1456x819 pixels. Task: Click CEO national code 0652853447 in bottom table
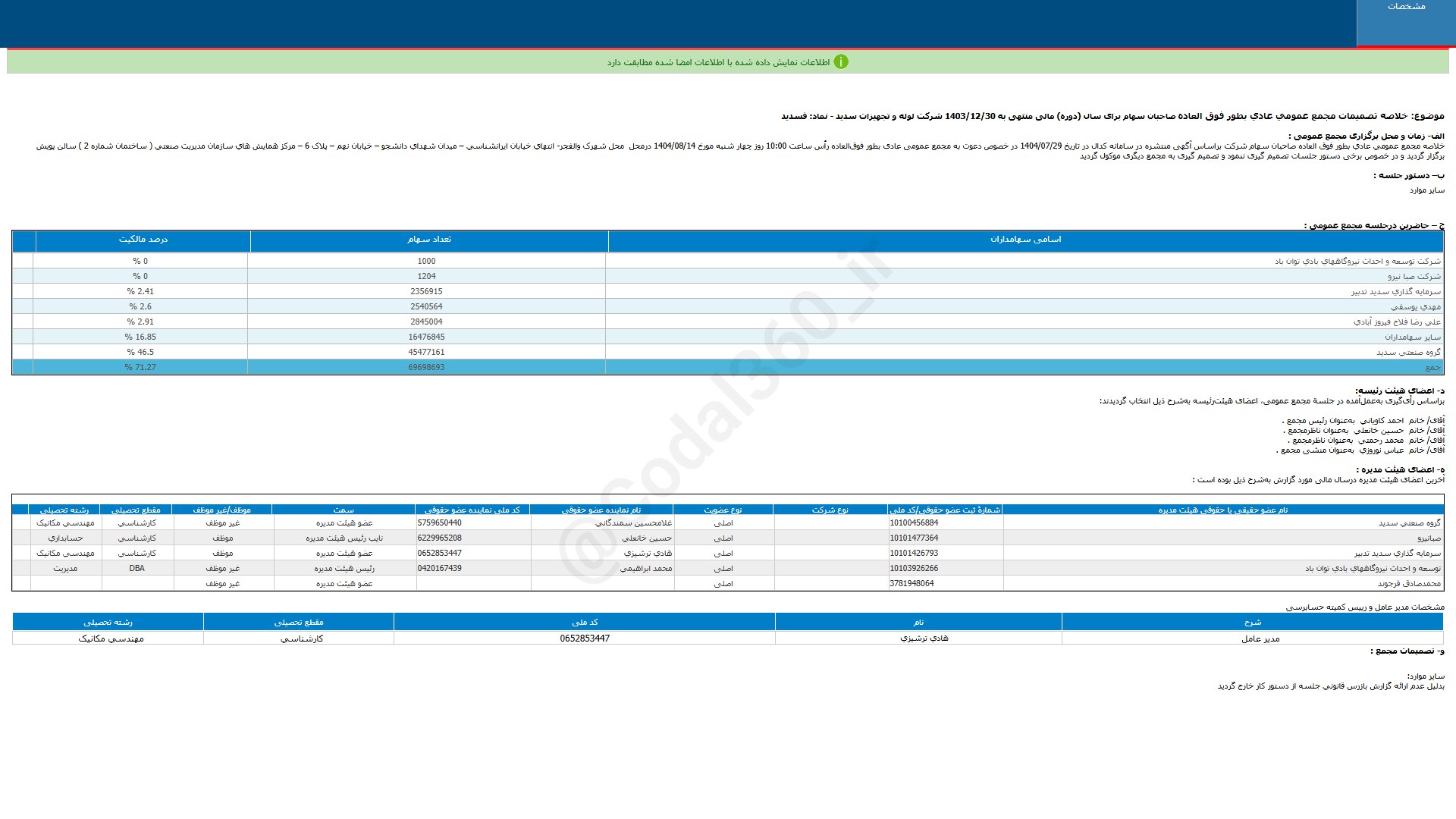(585, 639)
